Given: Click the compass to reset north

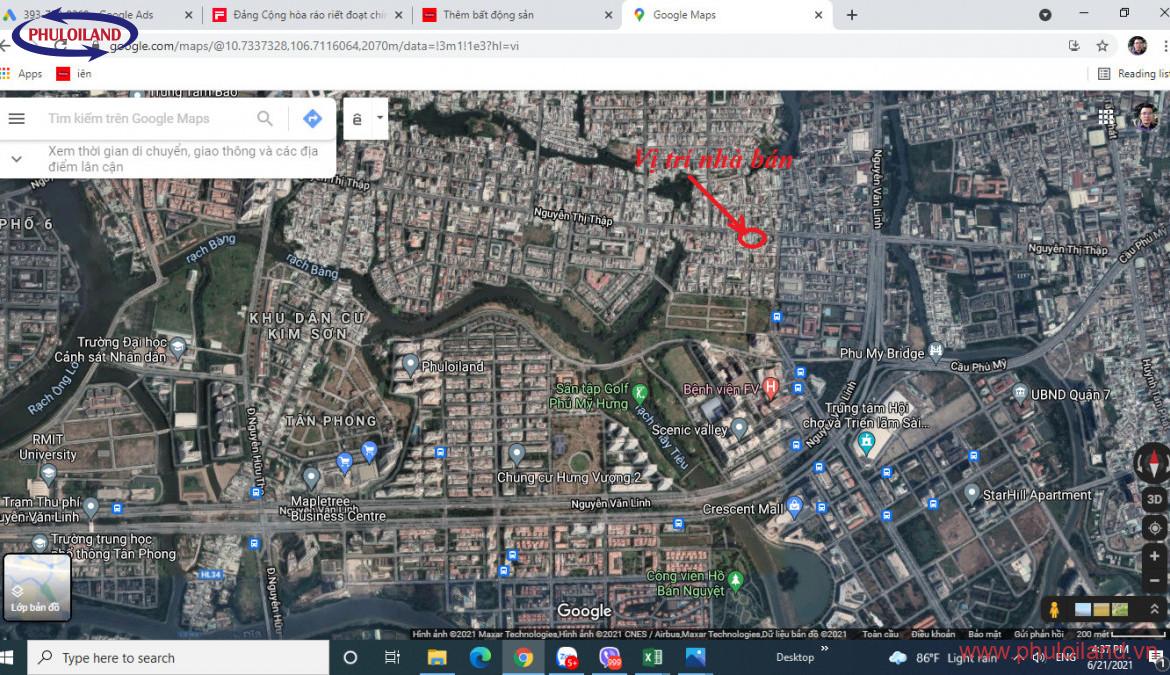Looking at the screenshot, I should 1153,462.
